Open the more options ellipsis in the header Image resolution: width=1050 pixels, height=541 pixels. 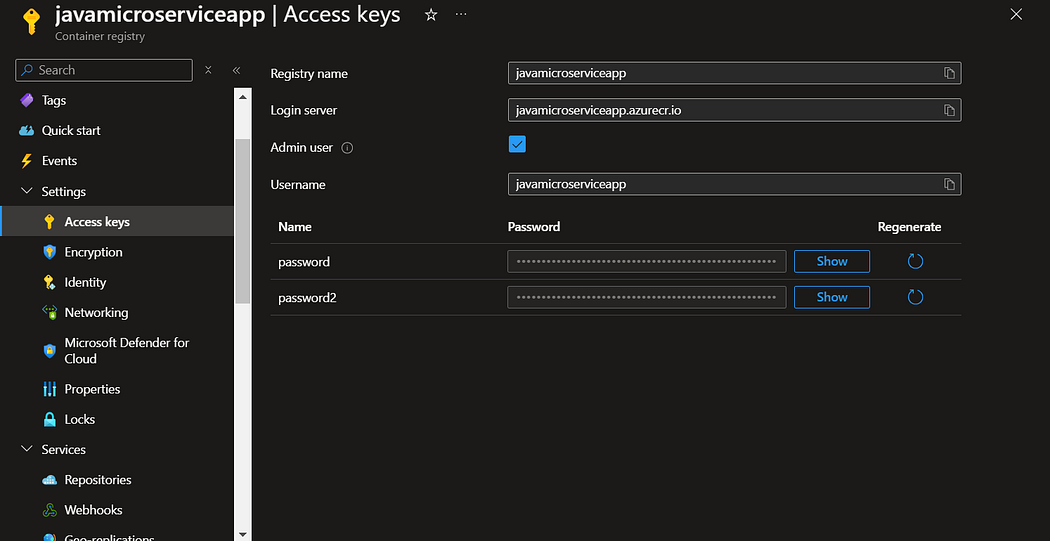(x=461, y=14)
